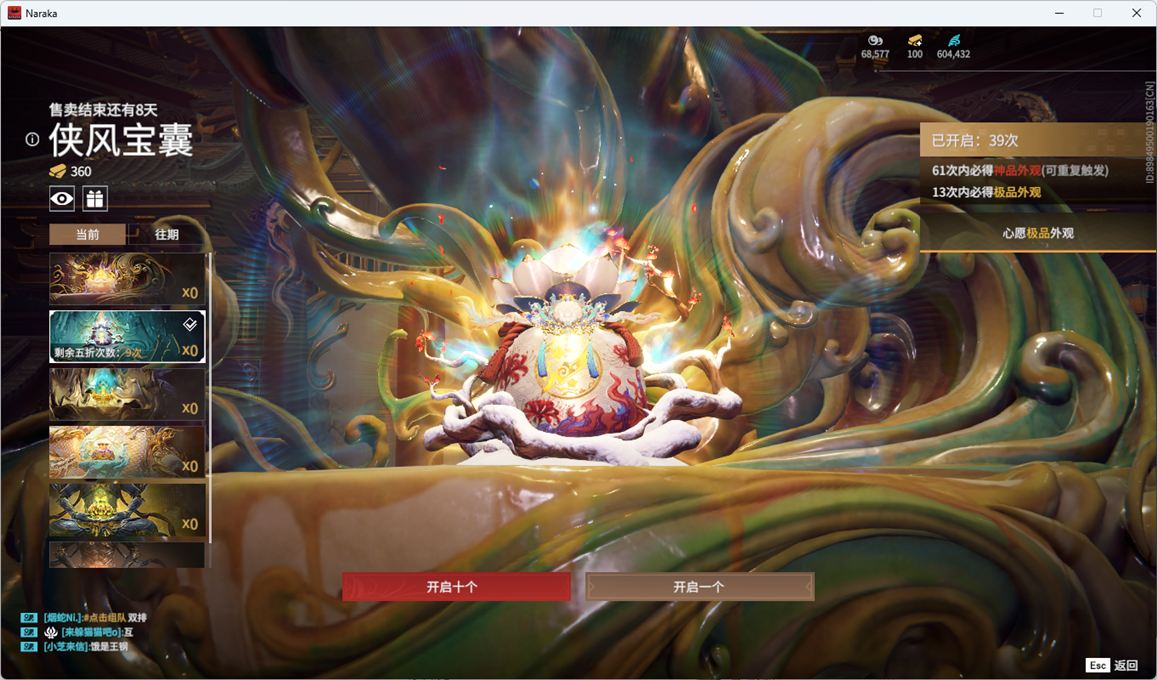This screenshot has height=680, width=1157.
Task: Click the second chat channel icon by 来躲猫猫吧o
Action: pyautogui.click(x=29, y=632)
